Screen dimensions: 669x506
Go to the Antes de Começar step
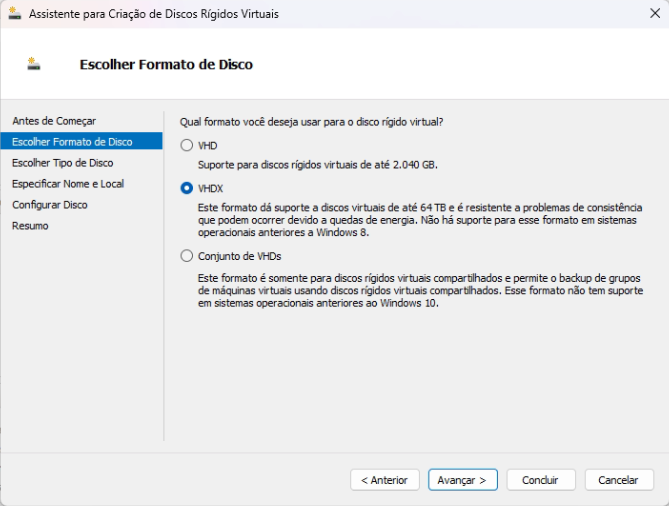pos(54,121)
